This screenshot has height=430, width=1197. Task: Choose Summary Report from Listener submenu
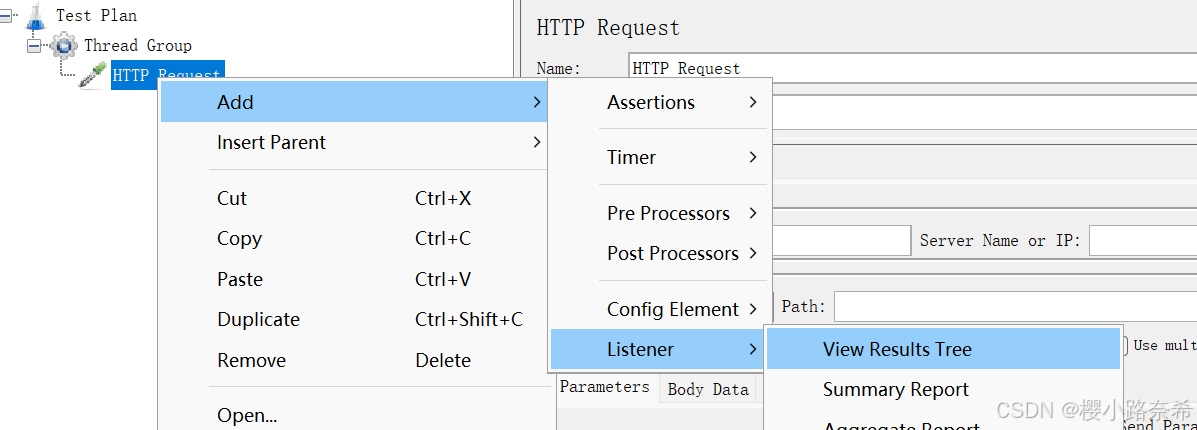(x=895, y=389)
